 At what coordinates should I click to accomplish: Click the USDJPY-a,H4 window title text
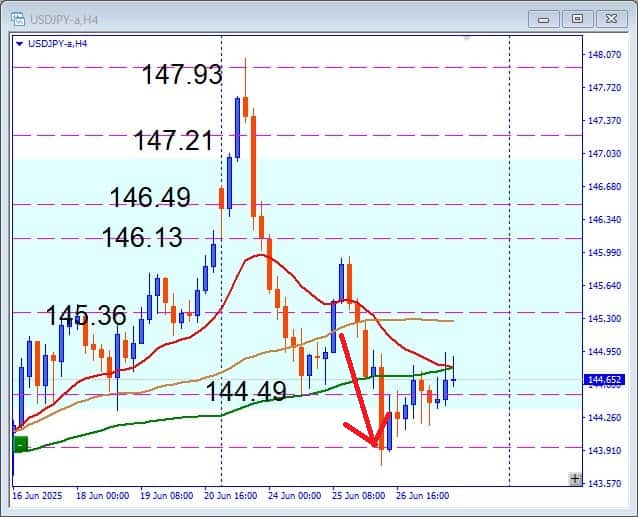(x=63, y=20)
